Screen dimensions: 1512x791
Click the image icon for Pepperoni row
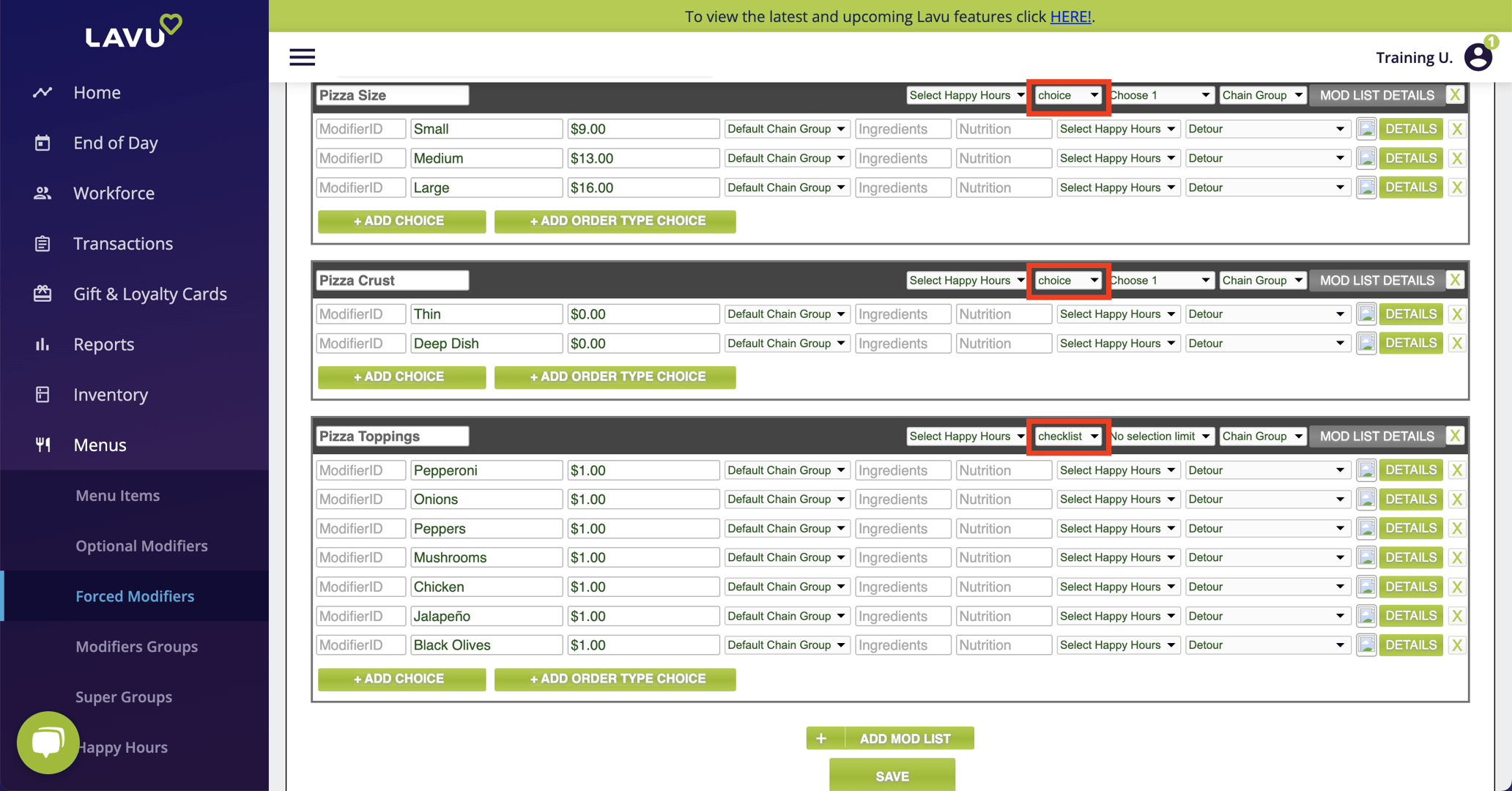[1365, 470]
